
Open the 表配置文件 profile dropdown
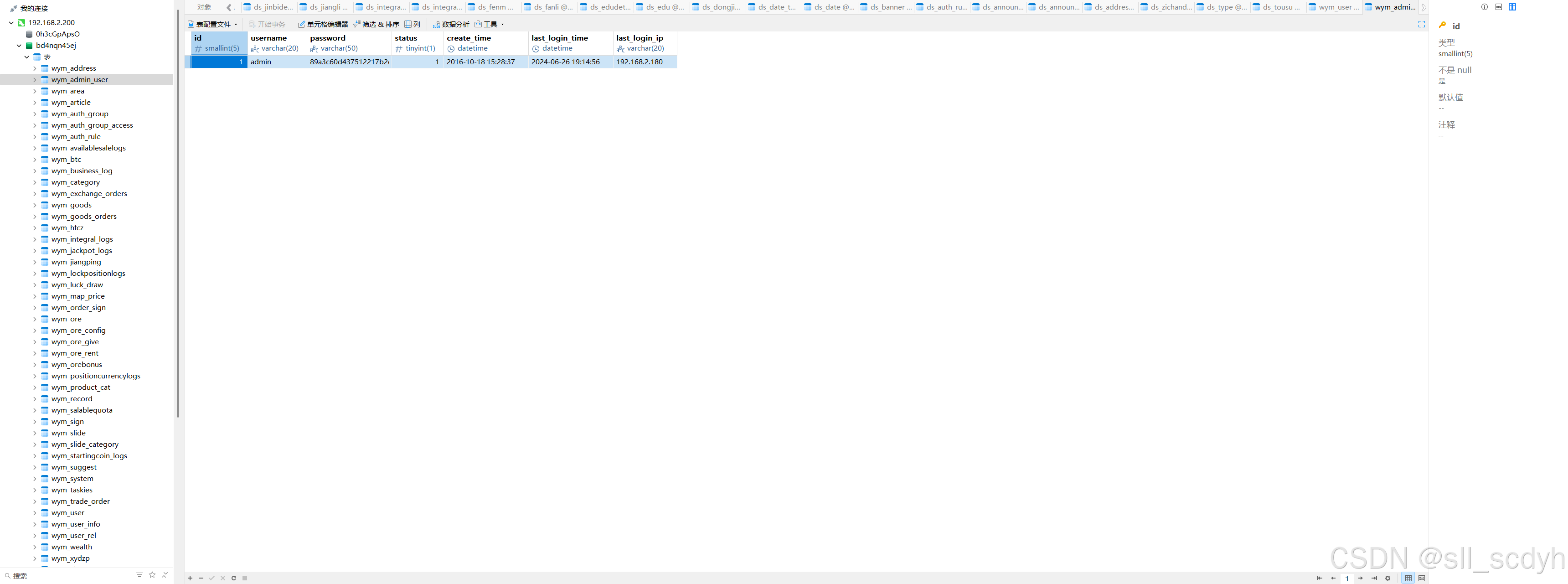(212, 24)
